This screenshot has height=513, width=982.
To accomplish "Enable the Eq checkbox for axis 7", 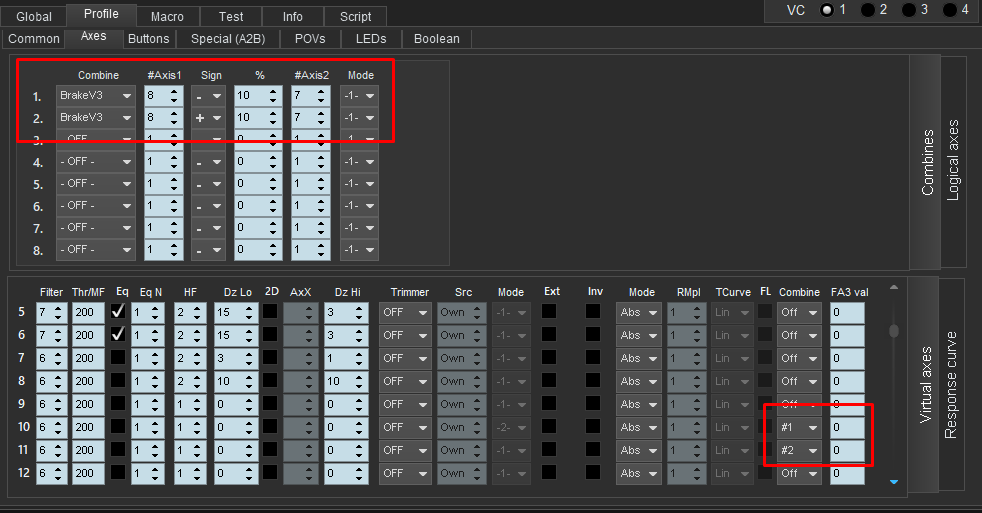I will (x=118, y=358).
